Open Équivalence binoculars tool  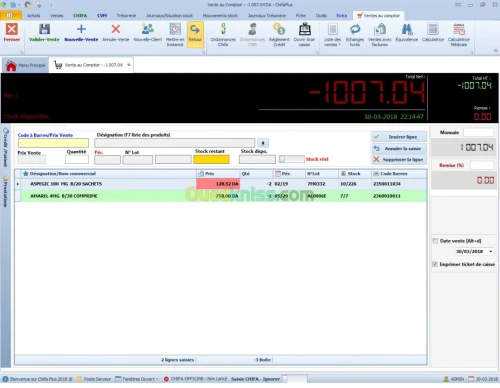[x=407, y=33]
